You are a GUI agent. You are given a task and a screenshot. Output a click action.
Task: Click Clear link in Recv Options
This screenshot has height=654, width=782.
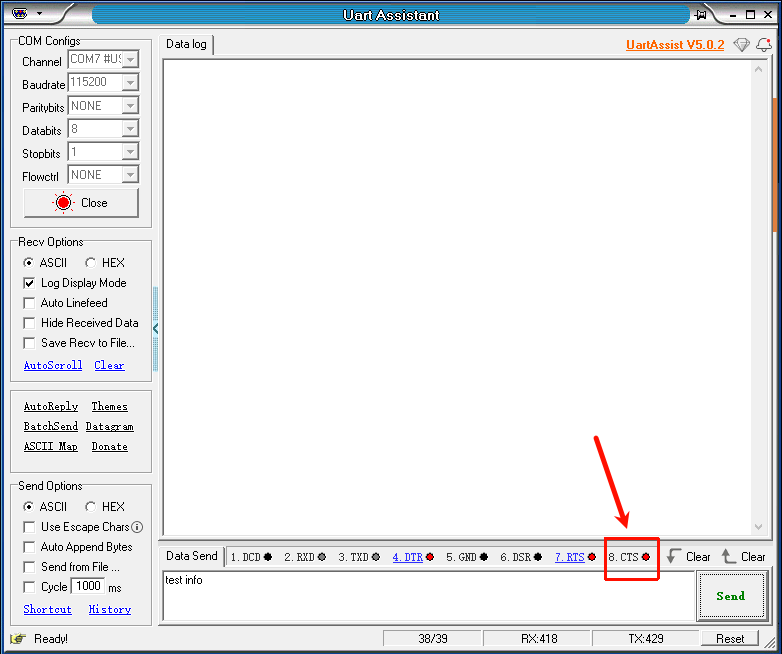109,365
